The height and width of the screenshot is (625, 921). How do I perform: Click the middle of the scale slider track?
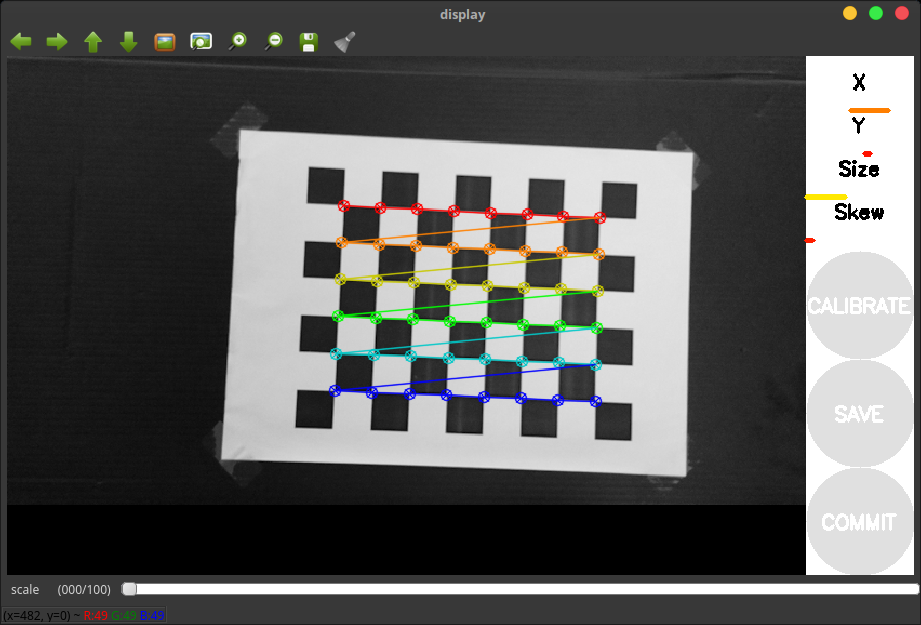(x=520, y=589)
